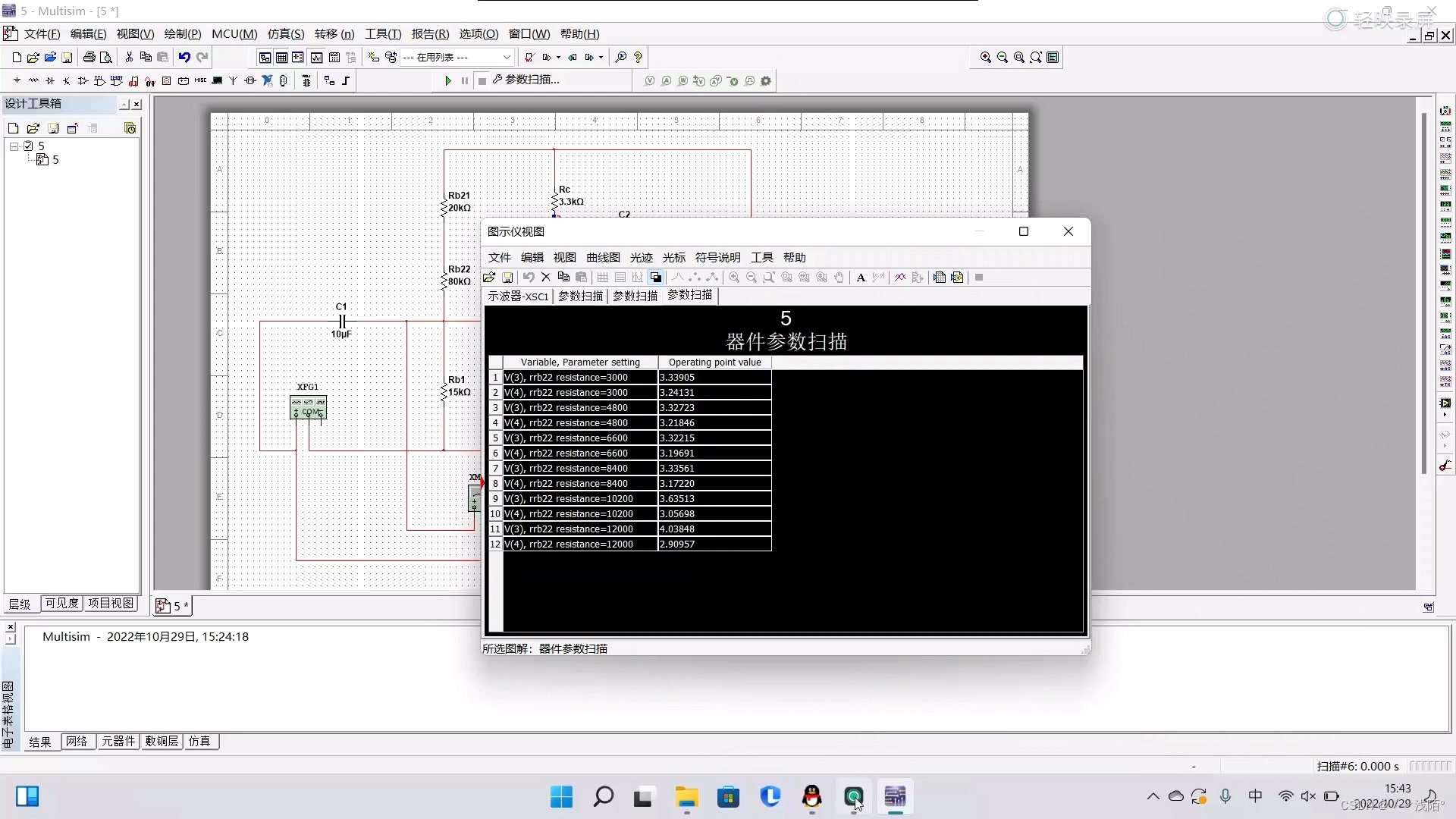Open the 在用列表 dropdown on toolbar
This screenshot has width=1456, height=819.
point(506,57)
